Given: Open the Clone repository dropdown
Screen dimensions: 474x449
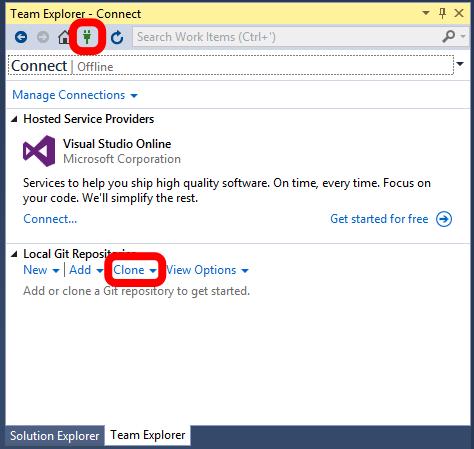Looking at the screenshot, I should [x=135, y=270].
